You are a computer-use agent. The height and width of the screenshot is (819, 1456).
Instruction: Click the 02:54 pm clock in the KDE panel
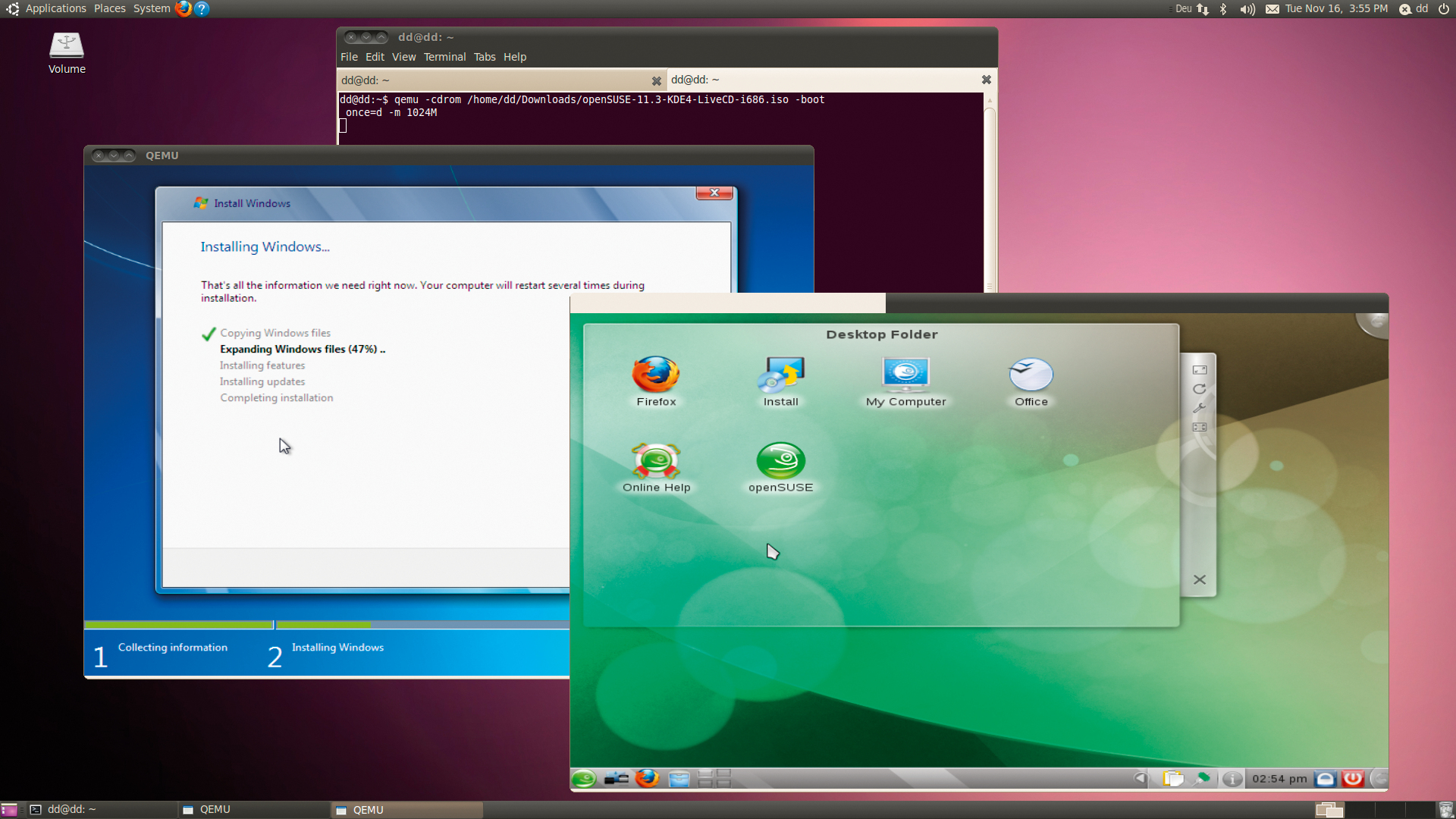coord(1279,779)
